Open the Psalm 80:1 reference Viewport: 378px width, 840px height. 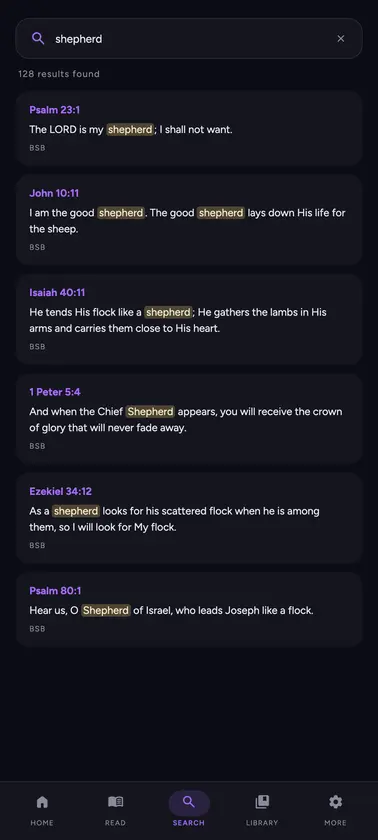pos(56,591)
